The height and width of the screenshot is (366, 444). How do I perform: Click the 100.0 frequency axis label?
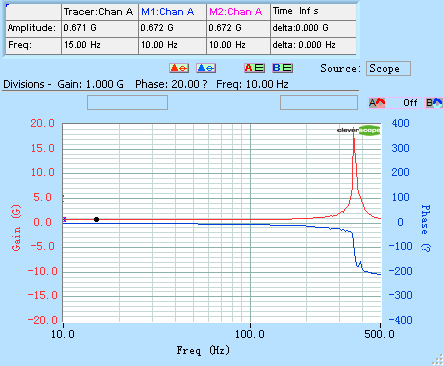250,334
